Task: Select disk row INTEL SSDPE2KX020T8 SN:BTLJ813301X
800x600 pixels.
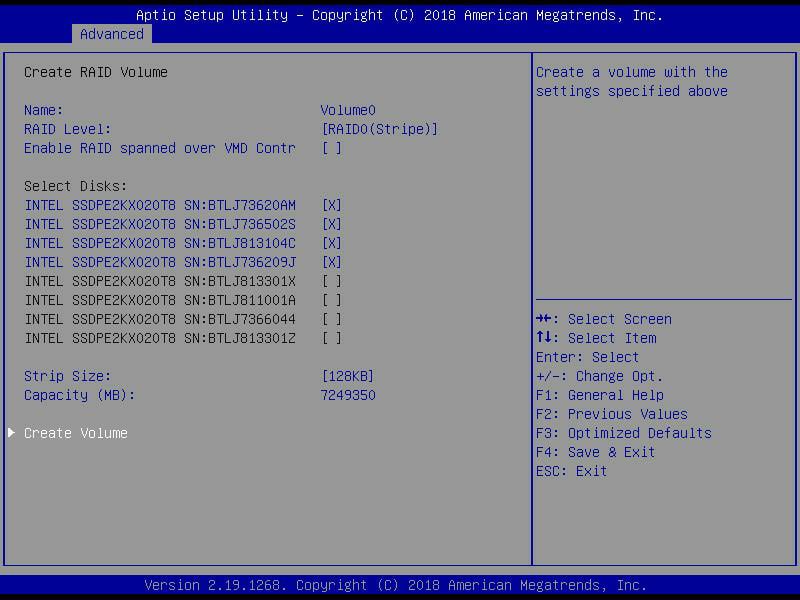Action: click(x=160, y=281)
